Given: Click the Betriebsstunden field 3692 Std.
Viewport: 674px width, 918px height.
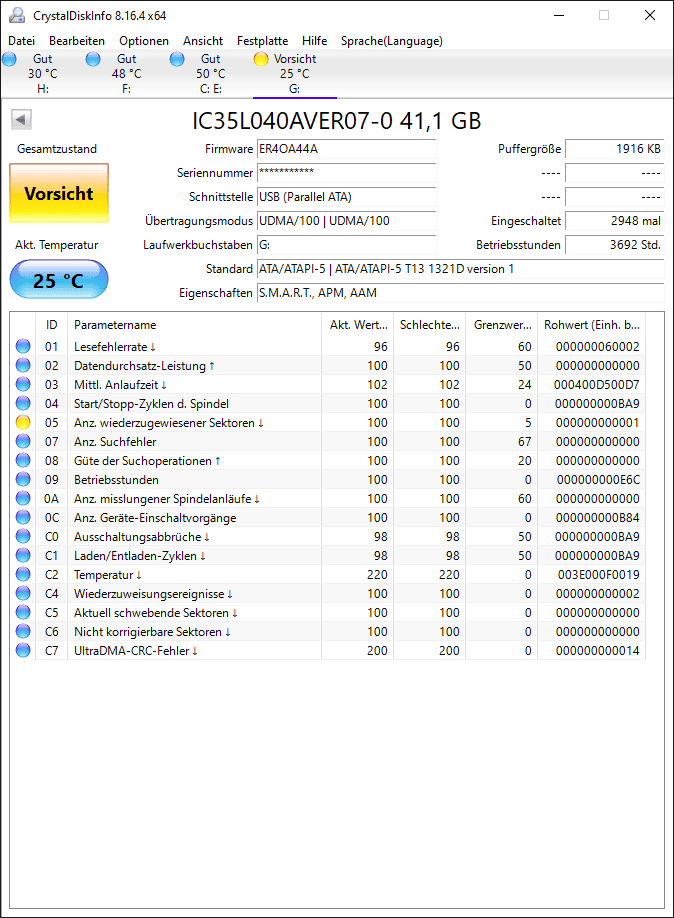Looking at the screenshot, I should (x=614, y=245).
